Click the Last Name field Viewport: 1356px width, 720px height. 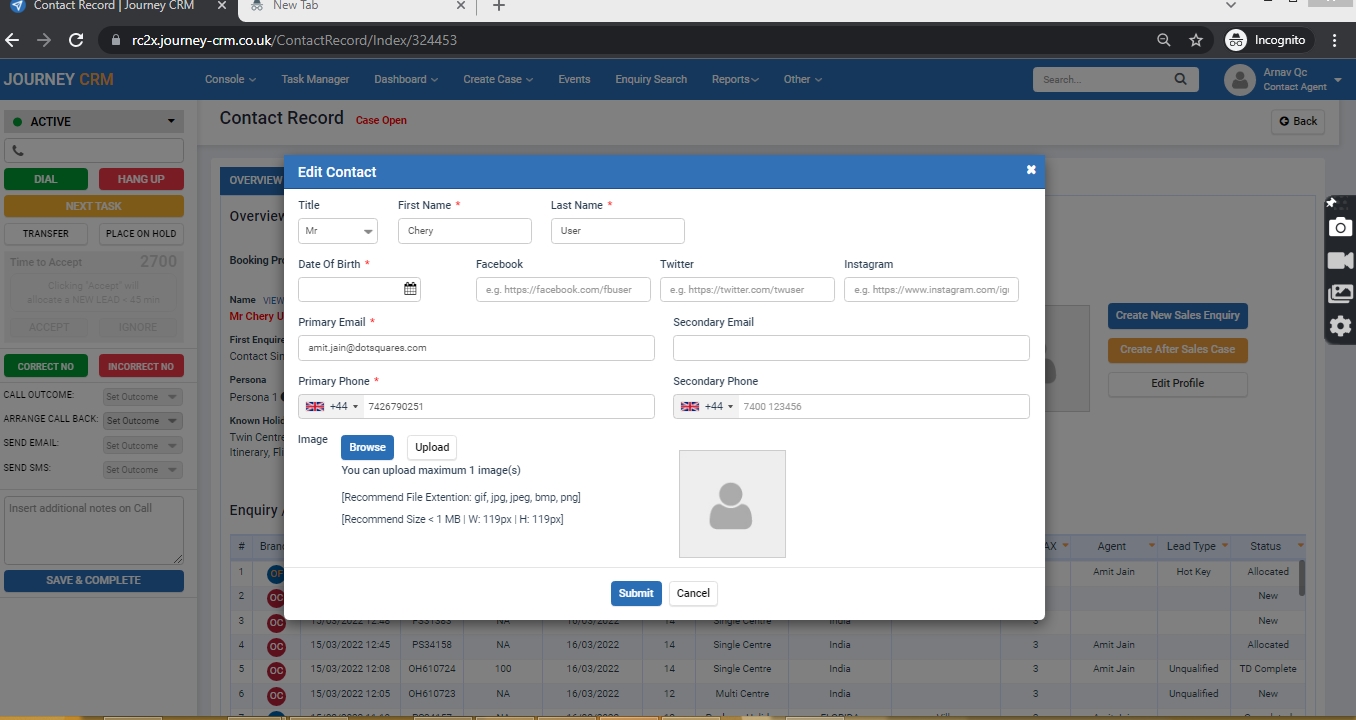(x=618, y=231)
